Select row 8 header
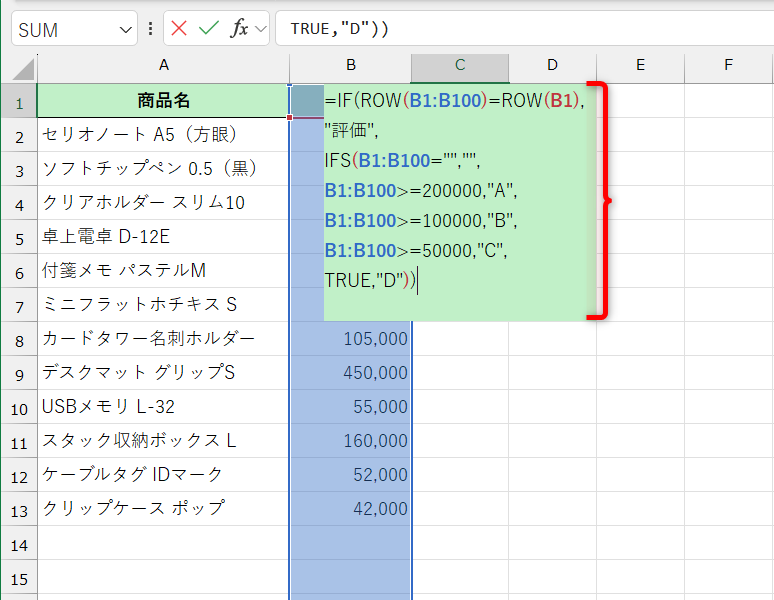This screenshot has height=600, width=774. 19,339
